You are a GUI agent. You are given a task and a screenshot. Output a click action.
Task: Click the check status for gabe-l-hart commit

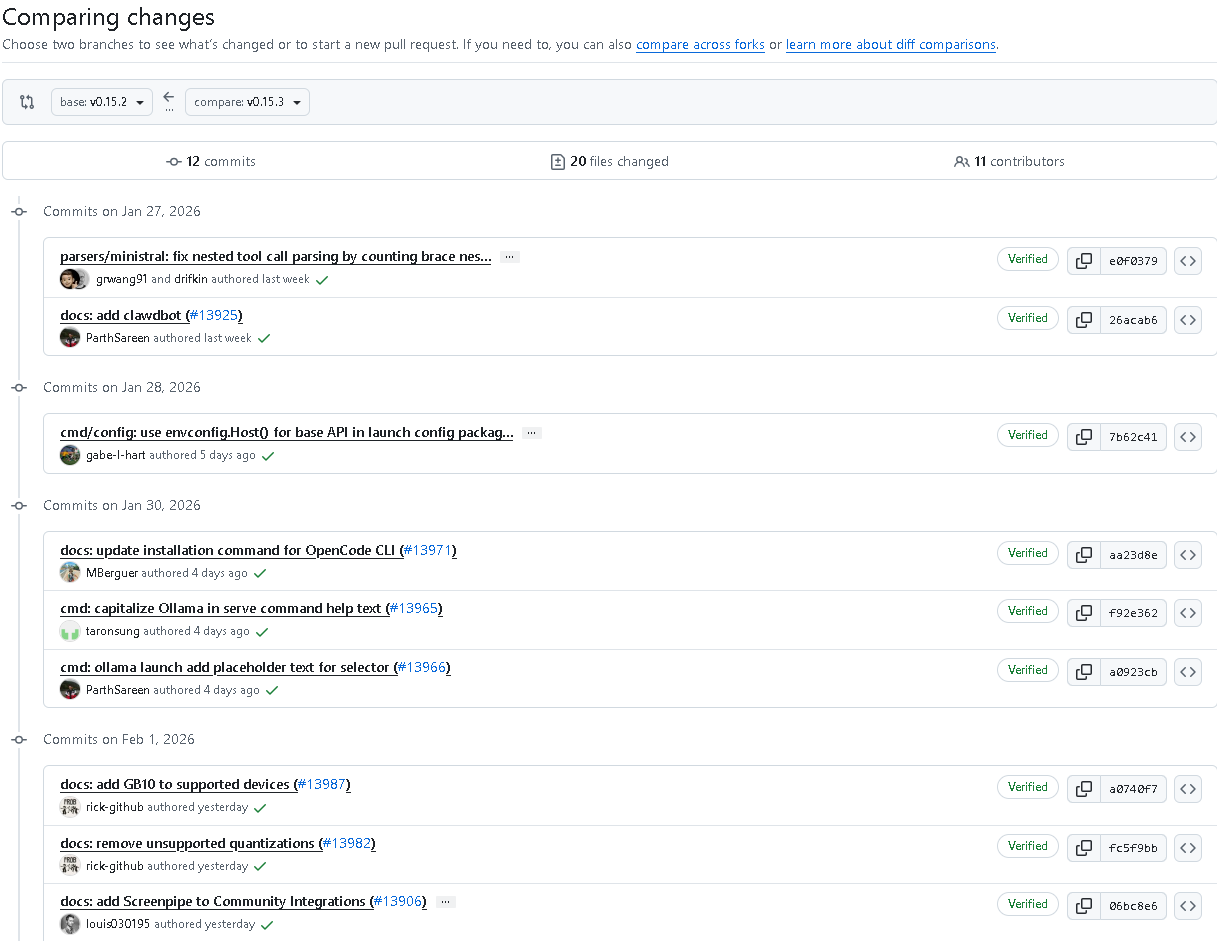(x=268, y=455)
